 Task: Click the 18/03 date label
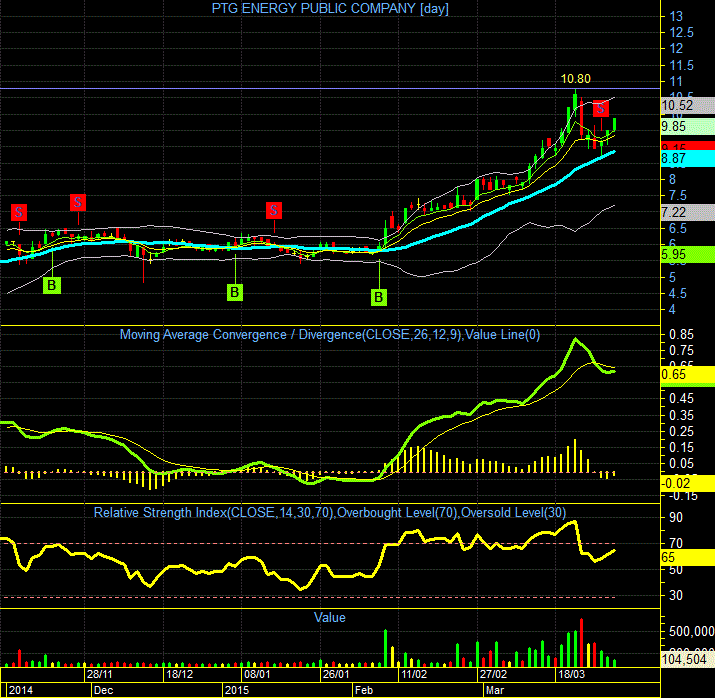pos(571,674)
